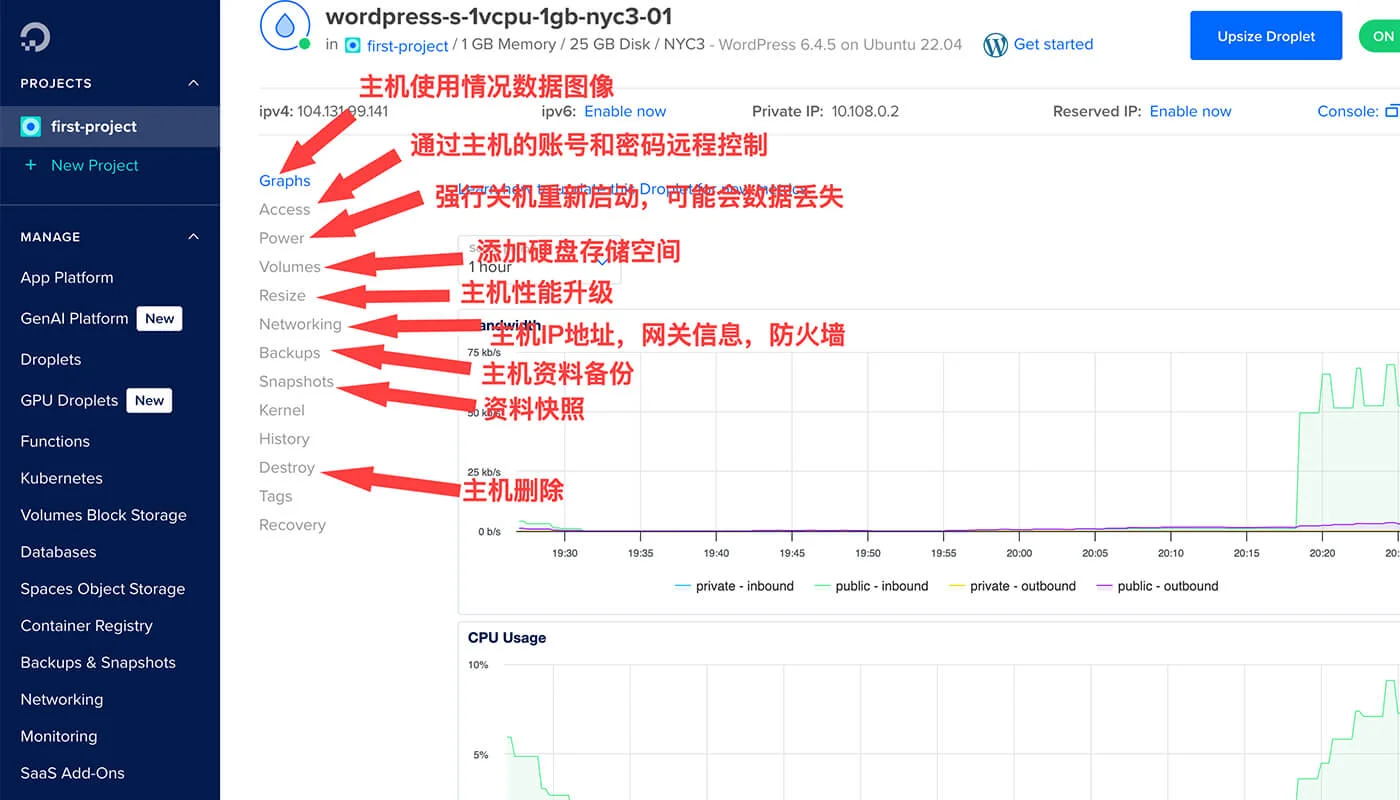
Task: Open the Console window icon top right
Action: [1393, 111]
